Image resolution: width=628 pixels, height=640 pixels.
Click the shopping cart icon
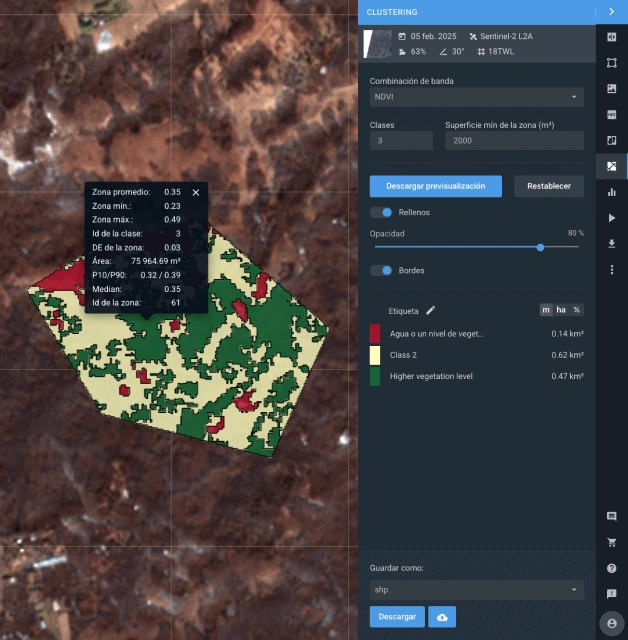tap(611, 542)
